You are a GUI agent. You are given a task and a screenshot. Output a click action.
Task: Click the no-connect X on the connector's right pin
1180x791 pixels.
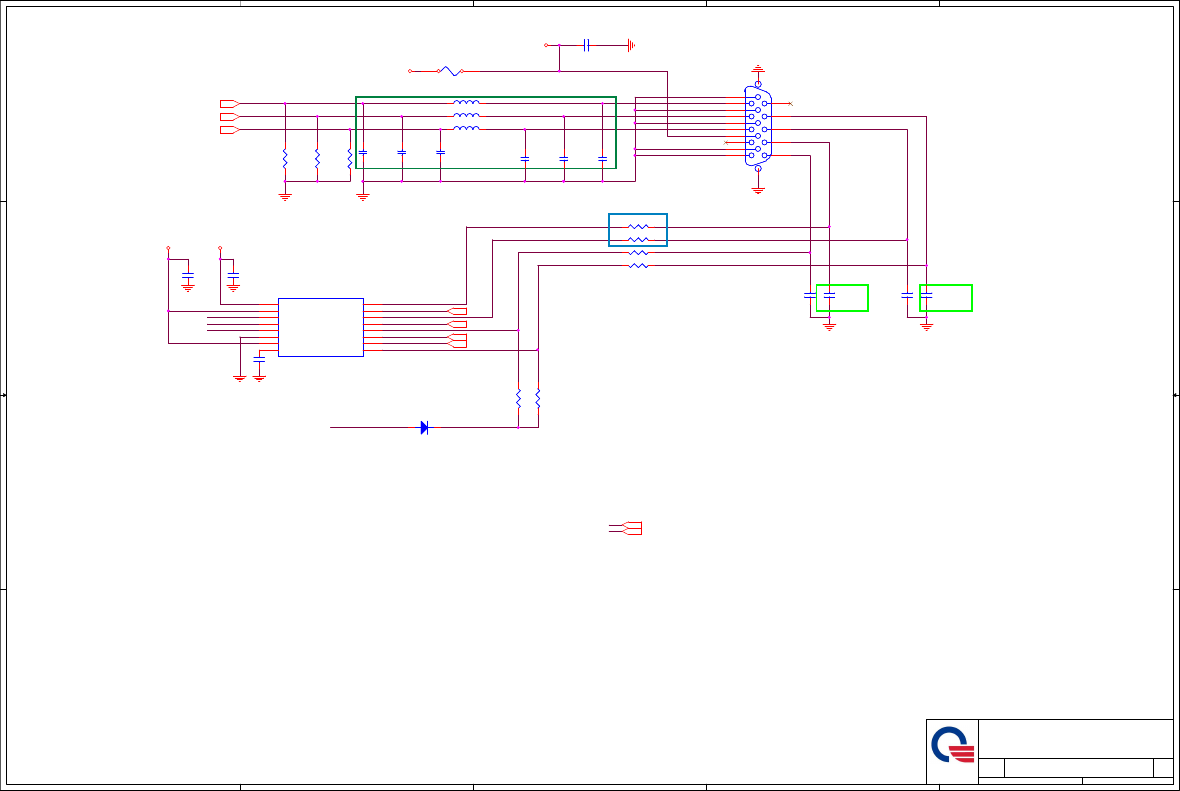790,104
